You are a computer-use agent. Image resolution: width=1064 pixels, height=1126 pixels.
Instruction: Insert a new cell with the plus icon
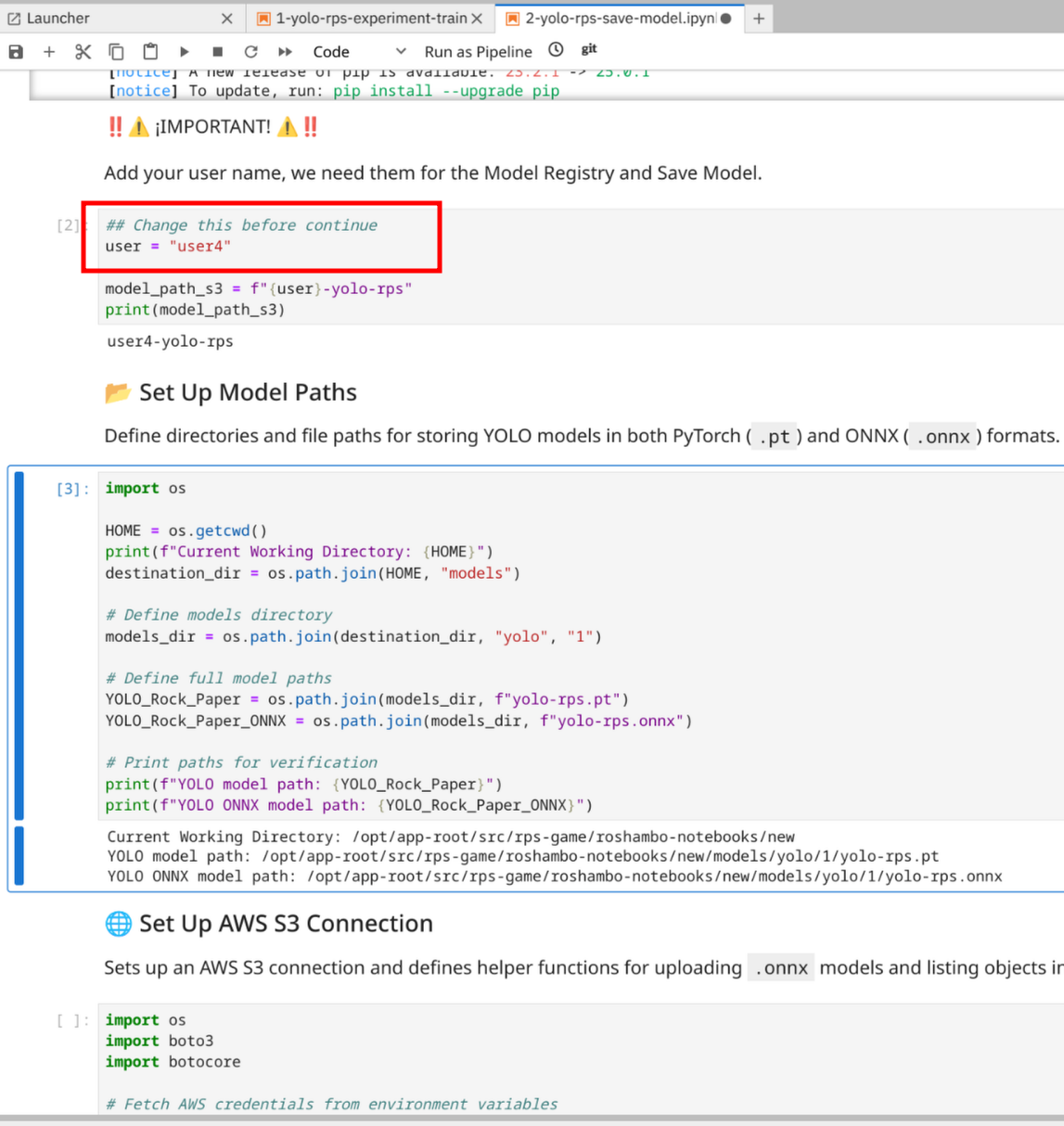coord(49,52)
